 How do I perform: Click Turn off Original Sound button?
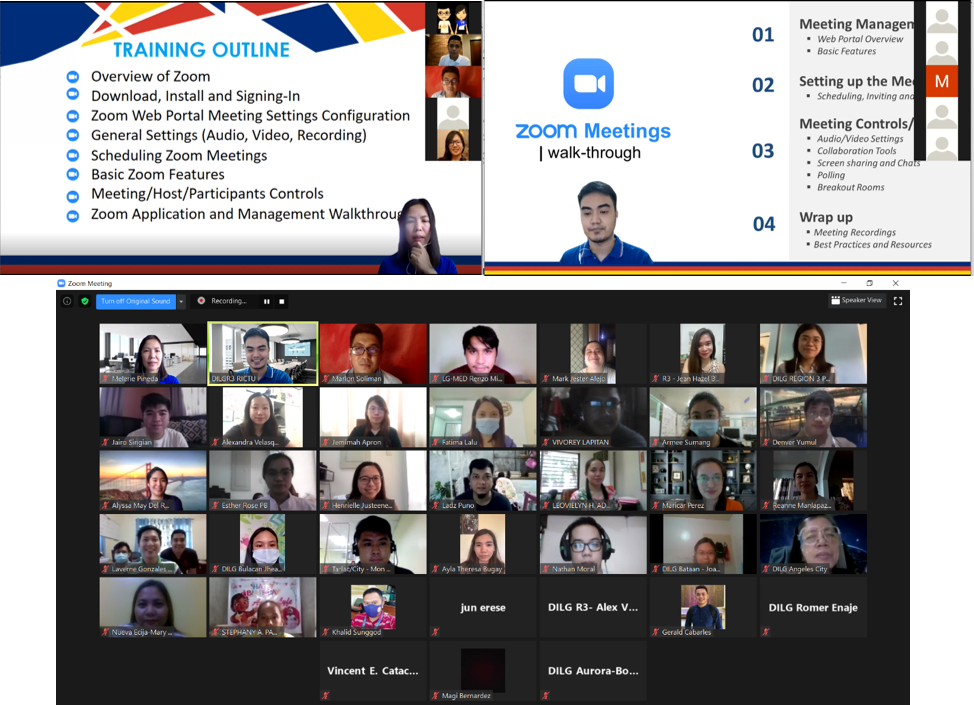pyautogui.click(x=136, y=301)
